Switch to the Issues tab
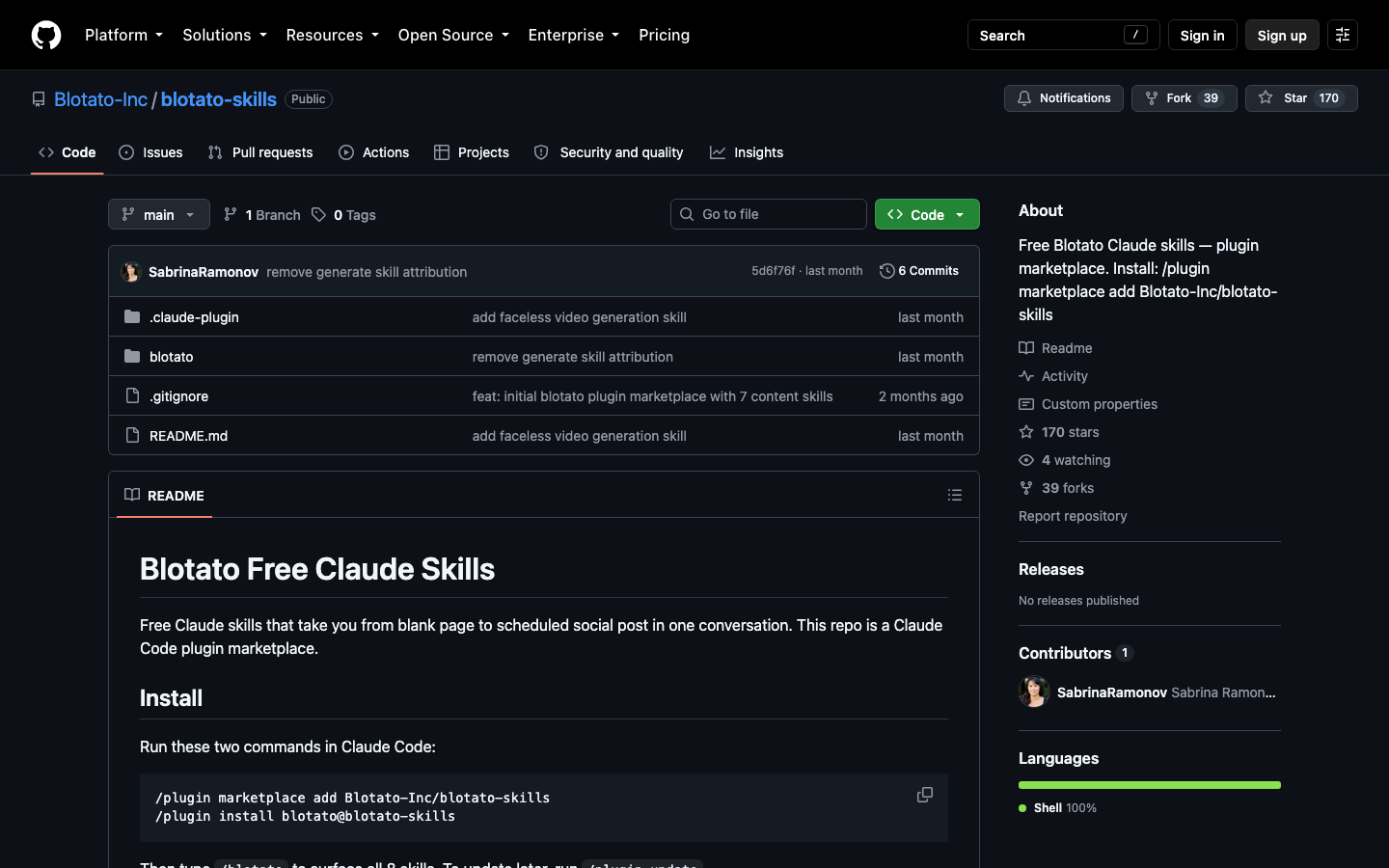The height and width of the screenshot is (868, 1389). (x=150, y=152)
